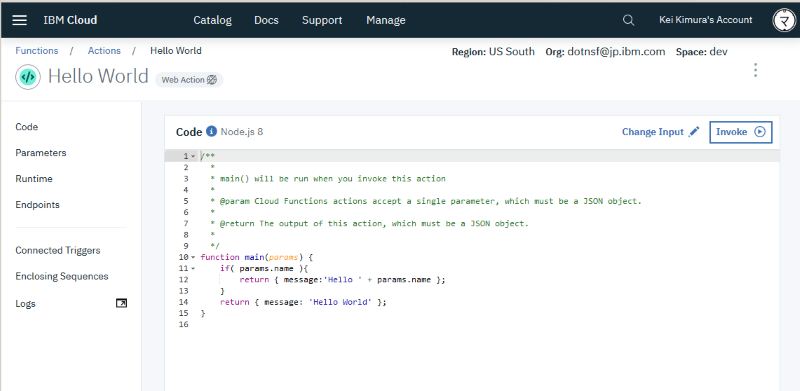
Task: Open Enclosing Sequences in the sidebar
Action: point(62,276)
